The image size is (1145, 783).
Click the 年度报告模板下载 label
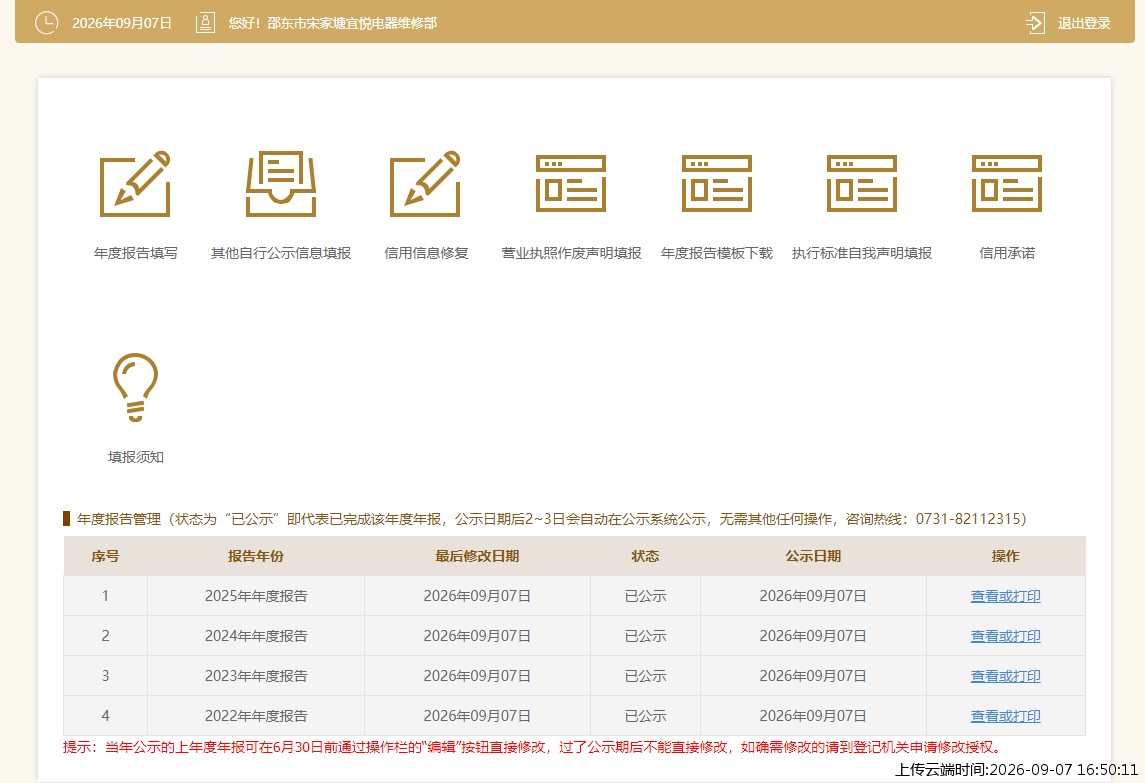pyautogui.click(x=716, y=253)
